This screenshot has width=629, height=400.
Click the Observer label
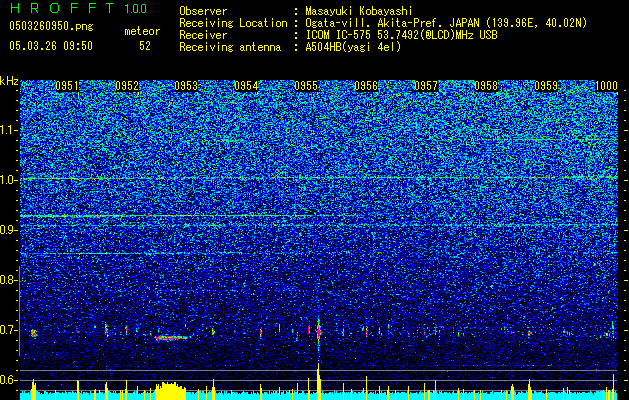point(203,11)
